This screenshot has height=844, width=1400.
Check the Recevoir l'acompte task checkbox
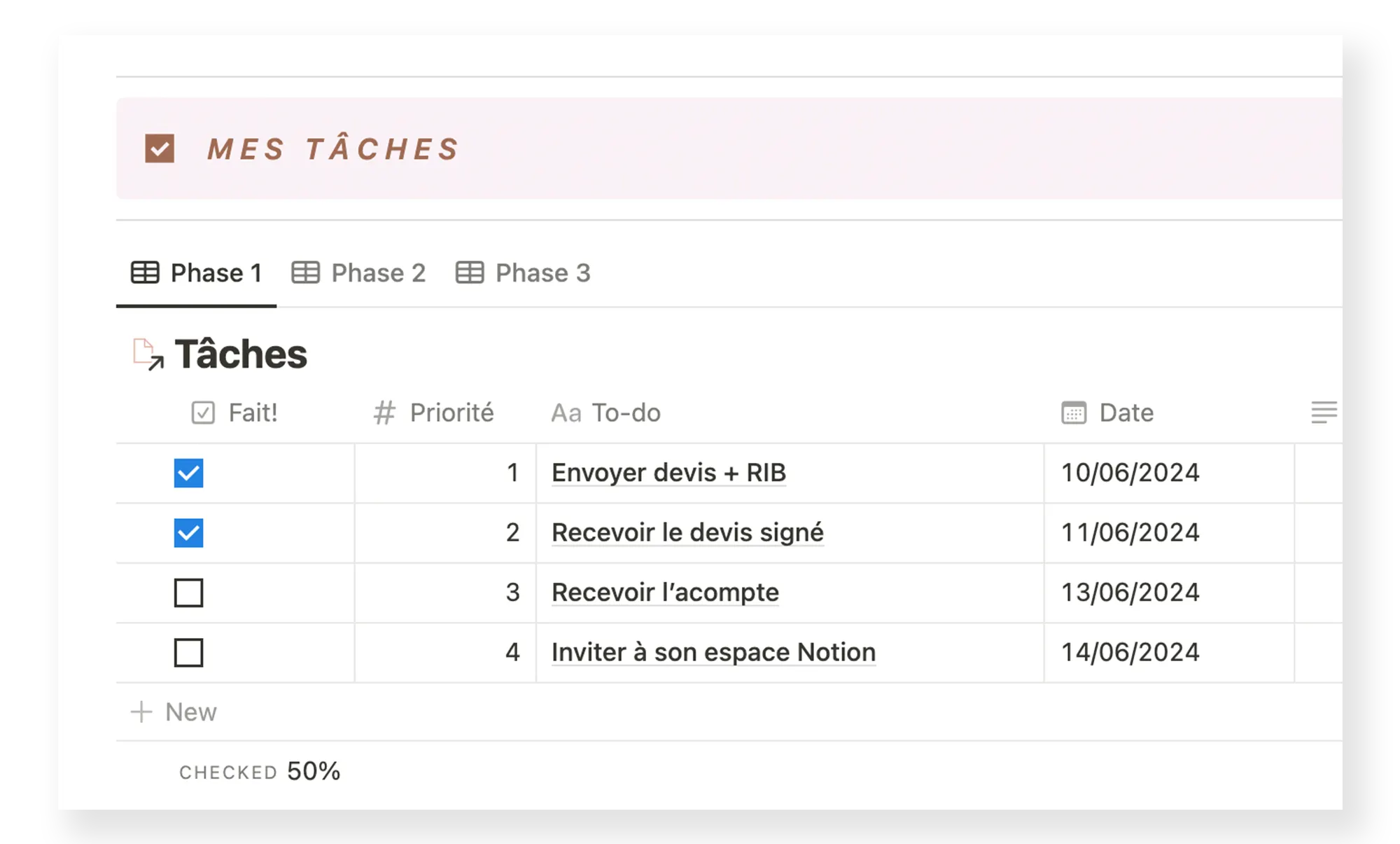coord(188,593)
